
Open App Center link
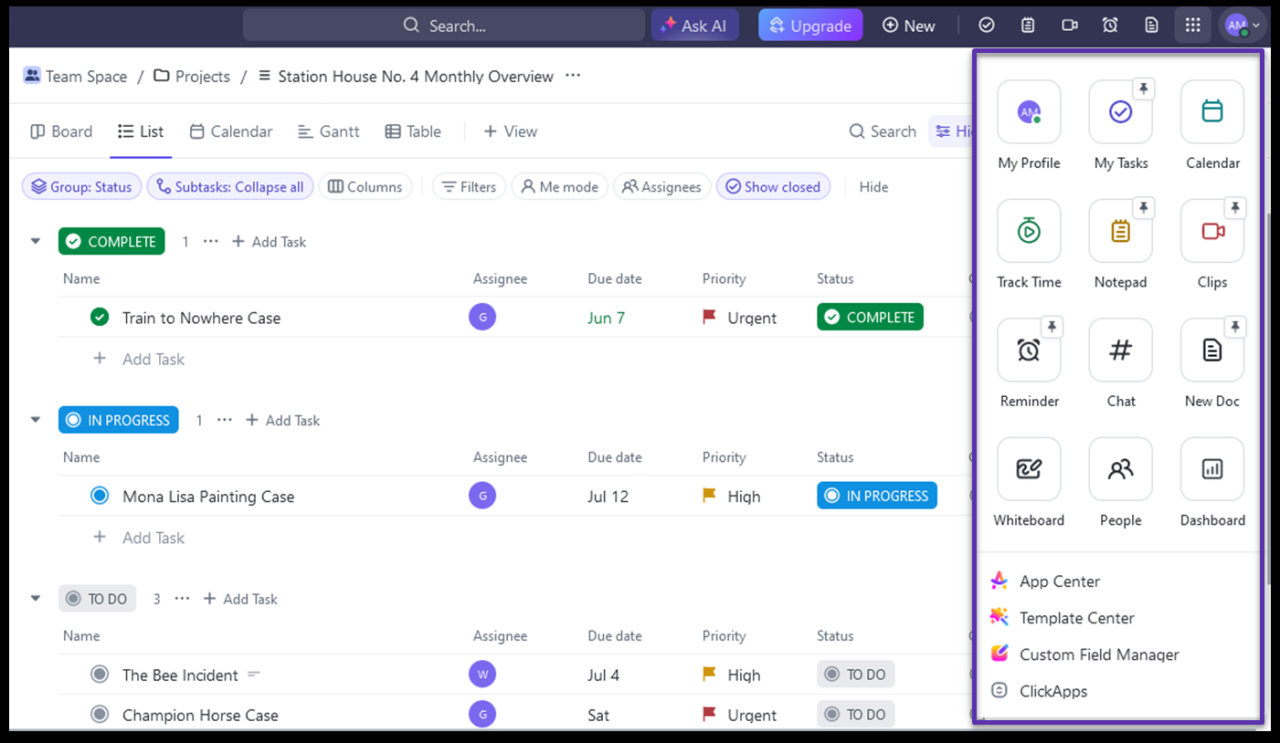(x=1059, y=581)
